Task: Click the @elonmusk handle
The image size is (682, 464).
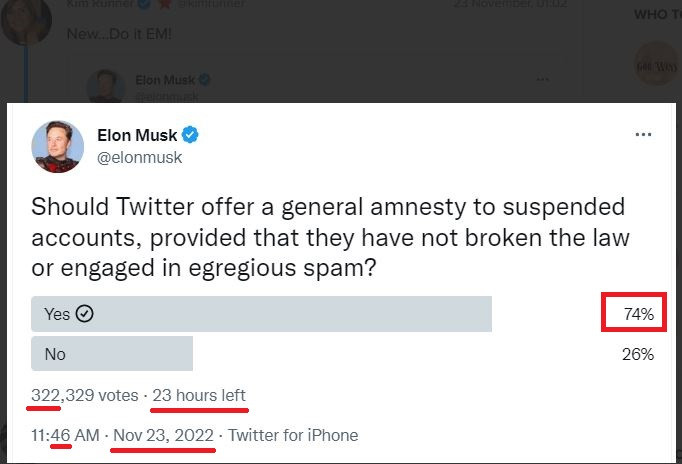Action: click(139, 157)
